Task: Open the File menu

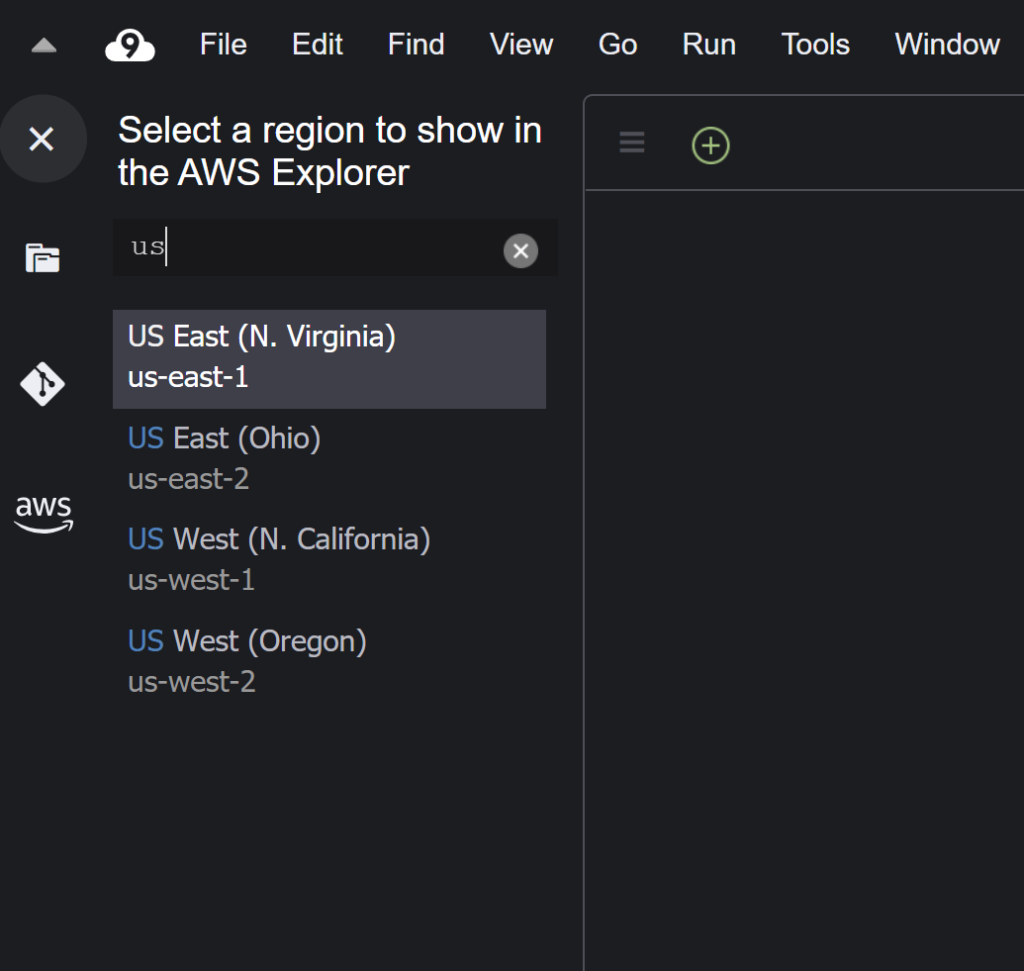Action: click(x=223, y=45)
